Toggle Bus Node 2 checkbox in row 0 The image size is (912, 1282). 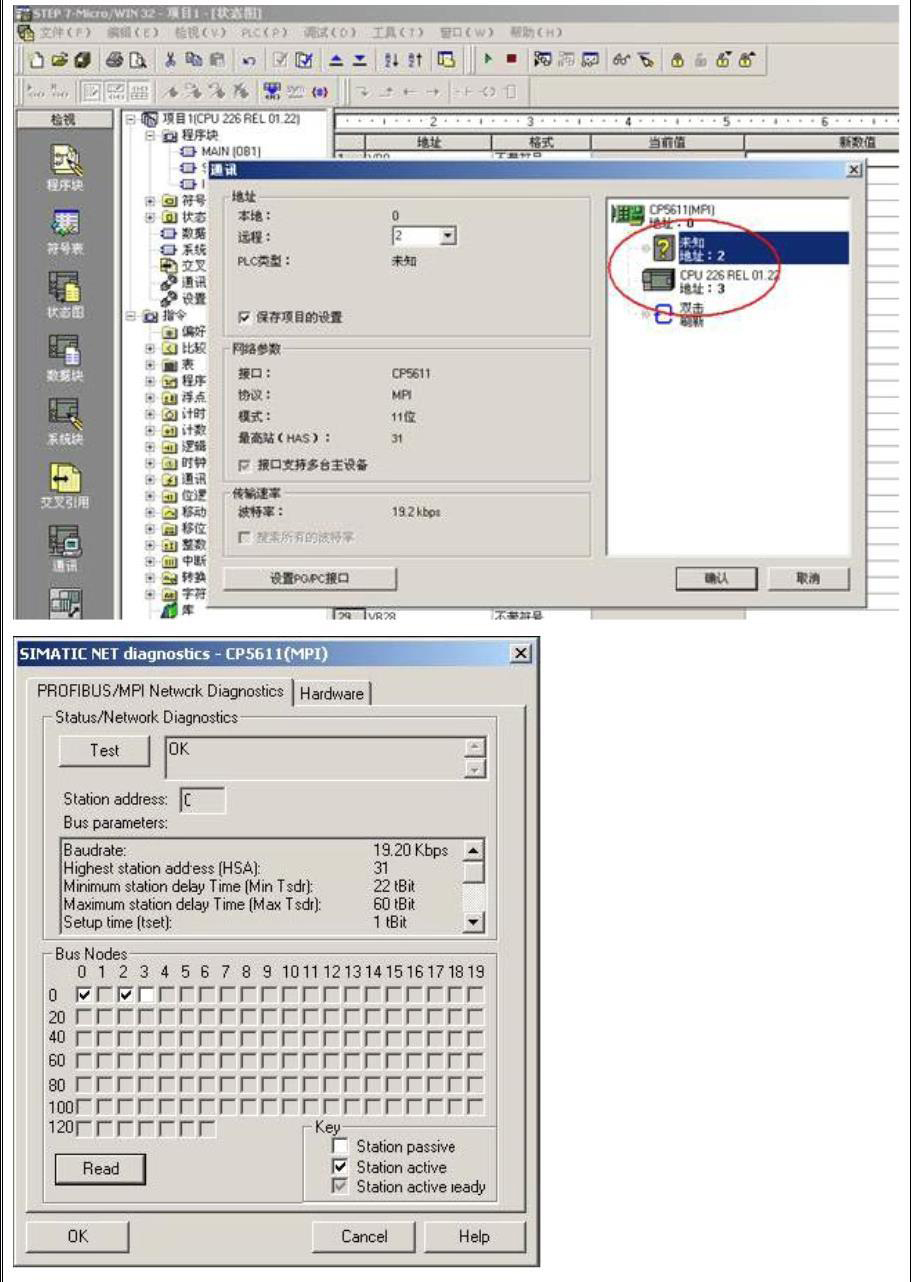125,995
